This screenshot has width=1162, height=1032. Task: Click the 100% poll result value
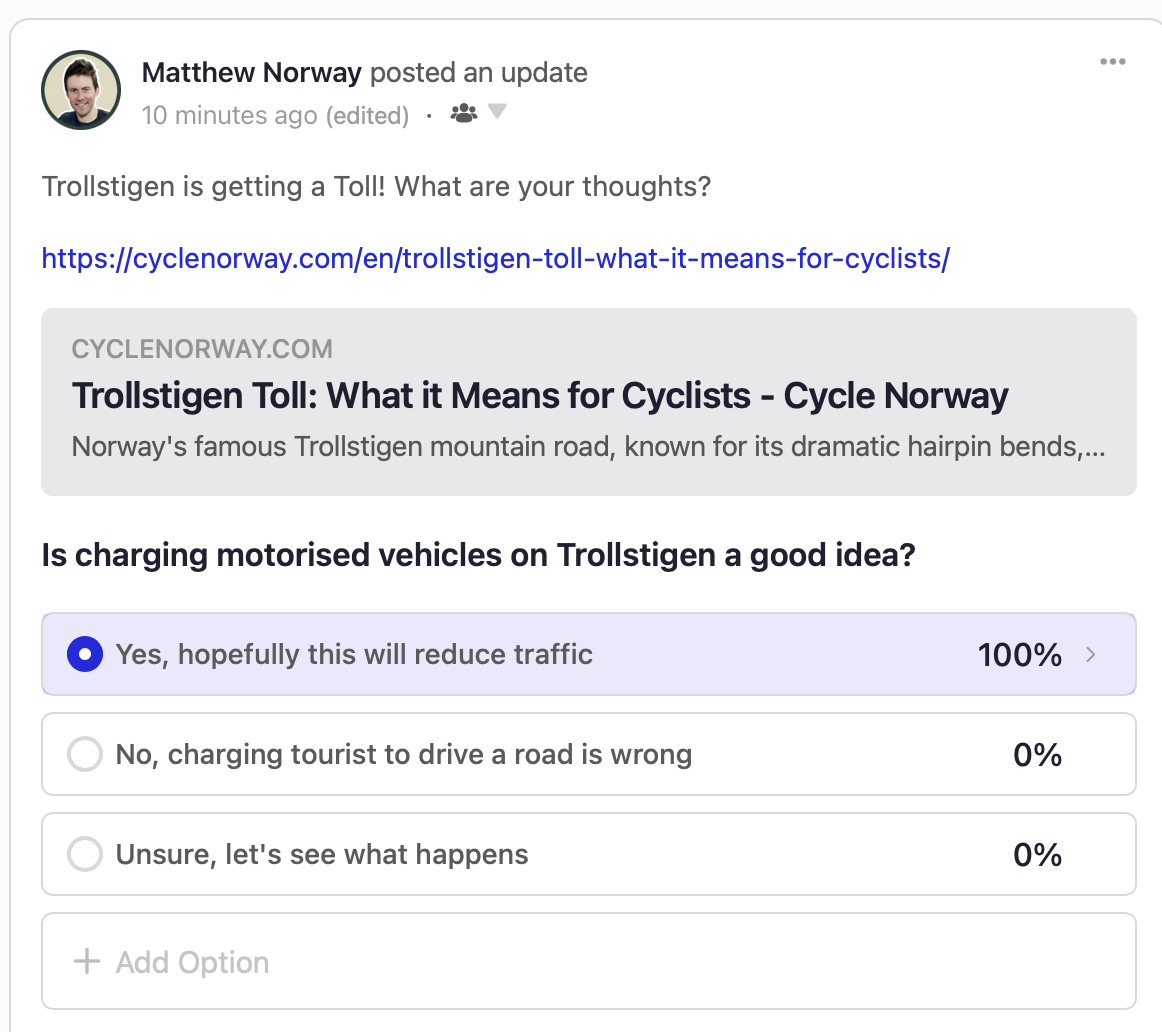(x=1020, y=655)
